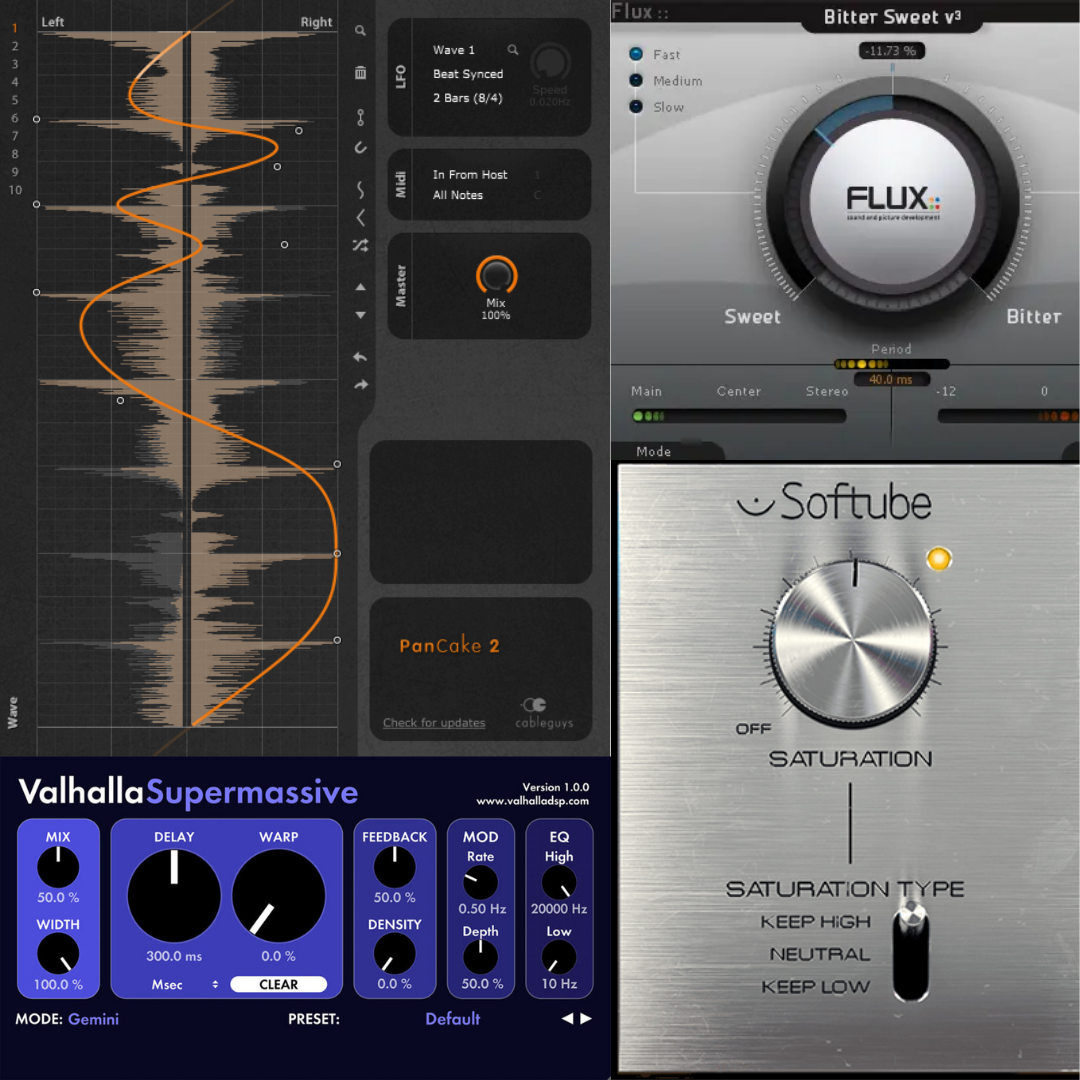Undo the last curve edit in PanCake
The image size is (1080, 1080).
tap(360, 357)
